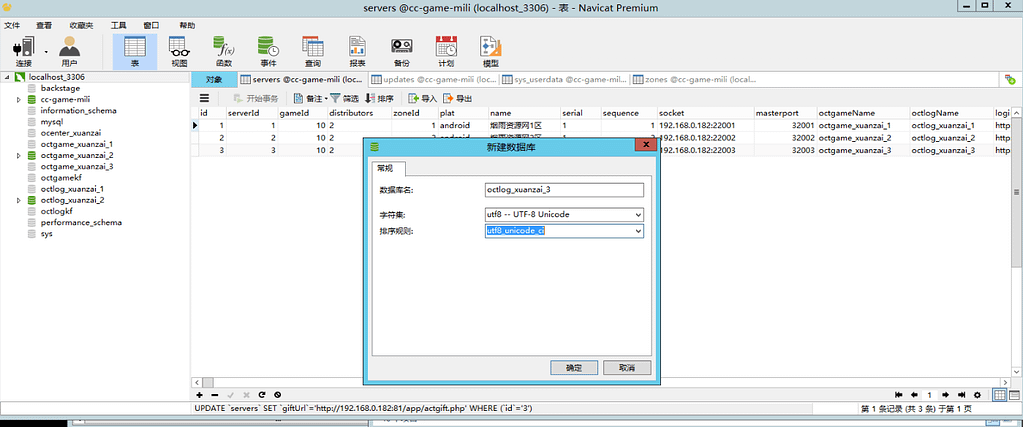Go to first page of records
1023x427 pixels.
coord(899,395)
